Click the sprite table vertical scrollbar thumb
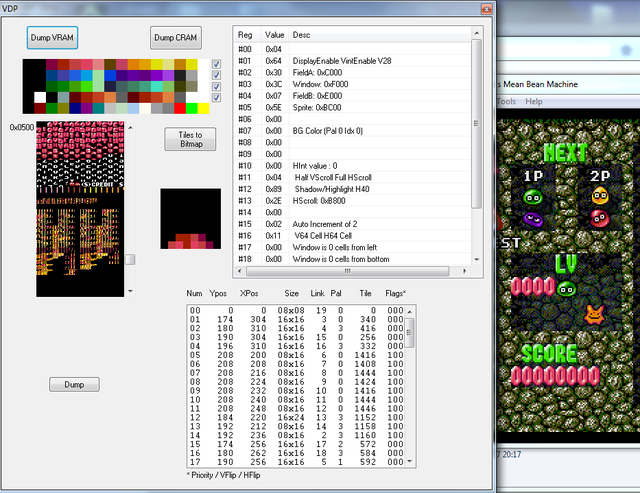Viewport: 640px width, 493px height. tap(409, 333)
